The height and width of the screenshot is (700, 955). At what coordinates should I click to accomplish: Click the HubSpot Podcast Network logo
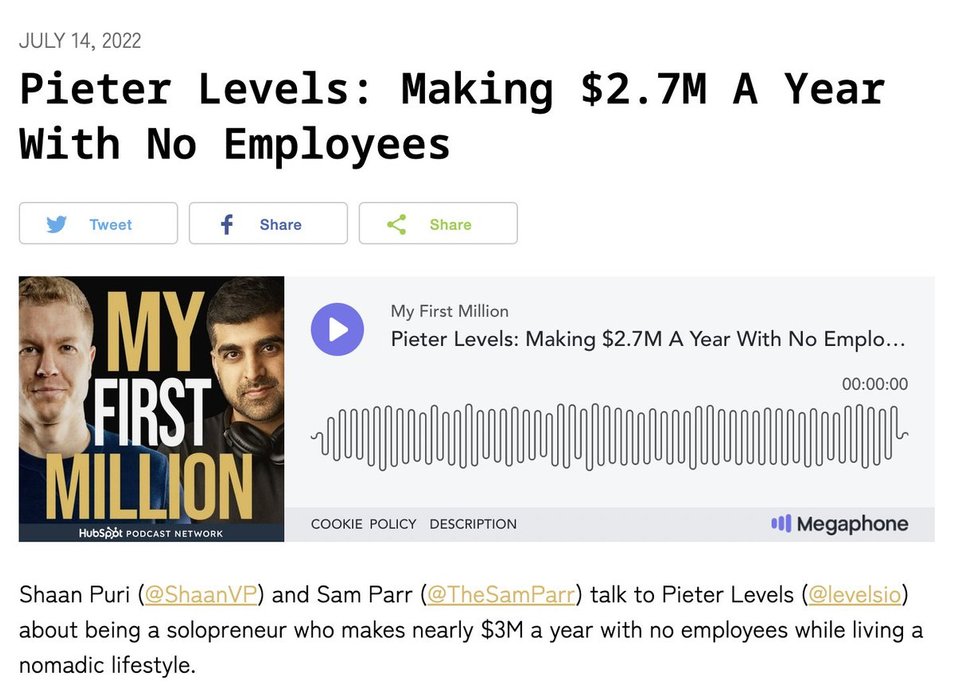tap(151, 533)
